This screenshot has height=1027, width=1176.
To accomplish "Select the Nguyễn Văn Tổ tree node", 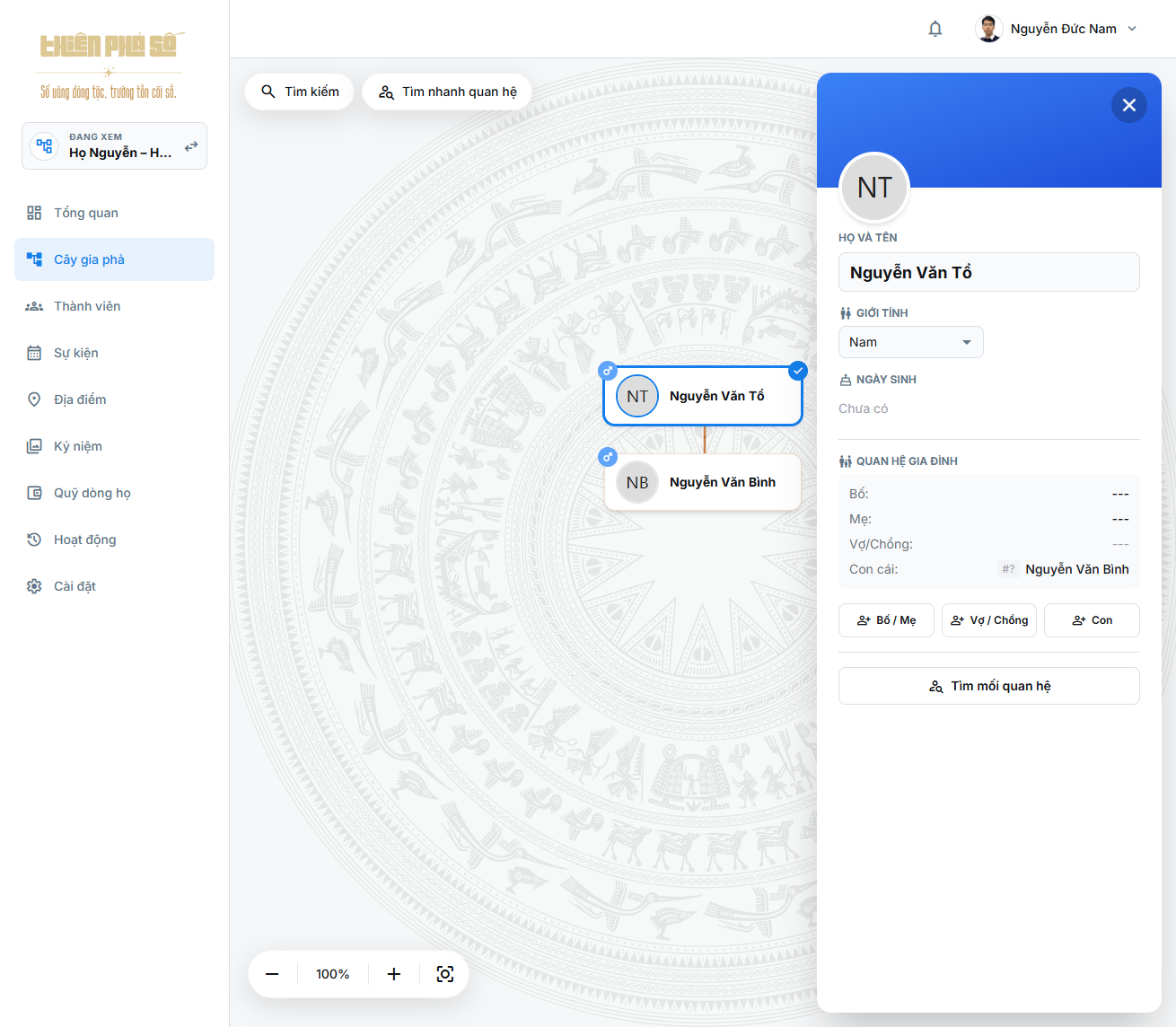I will click(703, 396).
